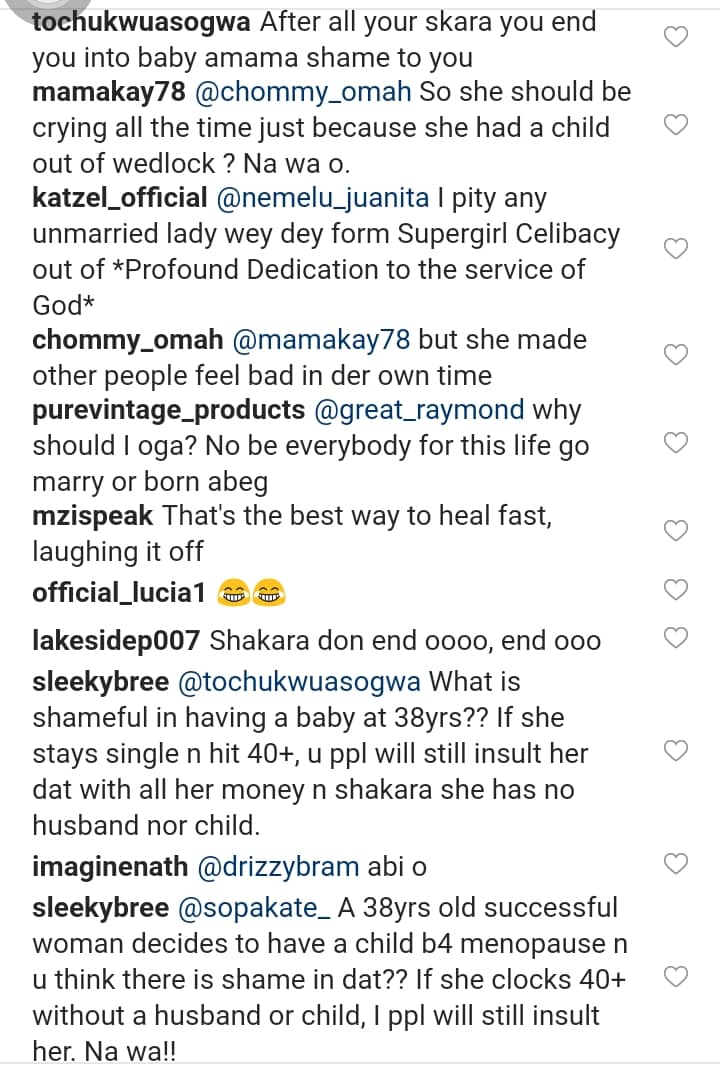The image size is (720, 1072).
Task: Visit the purevintage_products profile
Action: pyautogui.click(x=168, y=410)
